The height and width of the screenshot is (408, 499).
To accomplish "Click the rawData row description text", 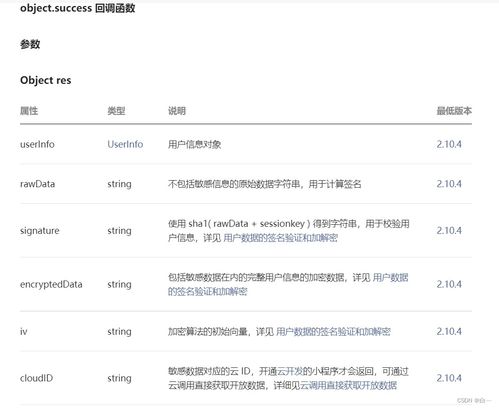I will (x=265, y=184).
